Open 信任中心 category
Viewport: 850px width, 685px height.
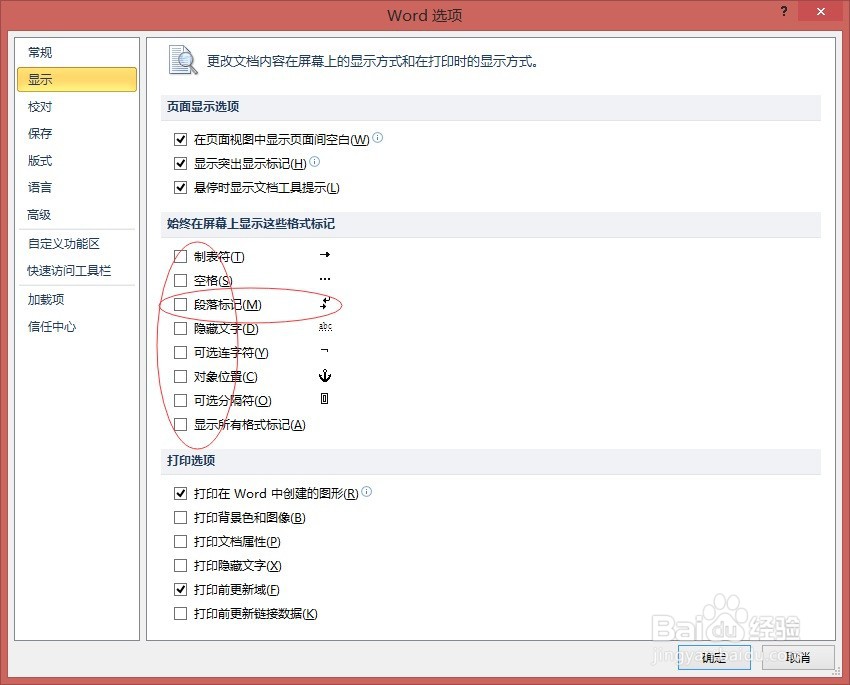[x=76, y=326]
